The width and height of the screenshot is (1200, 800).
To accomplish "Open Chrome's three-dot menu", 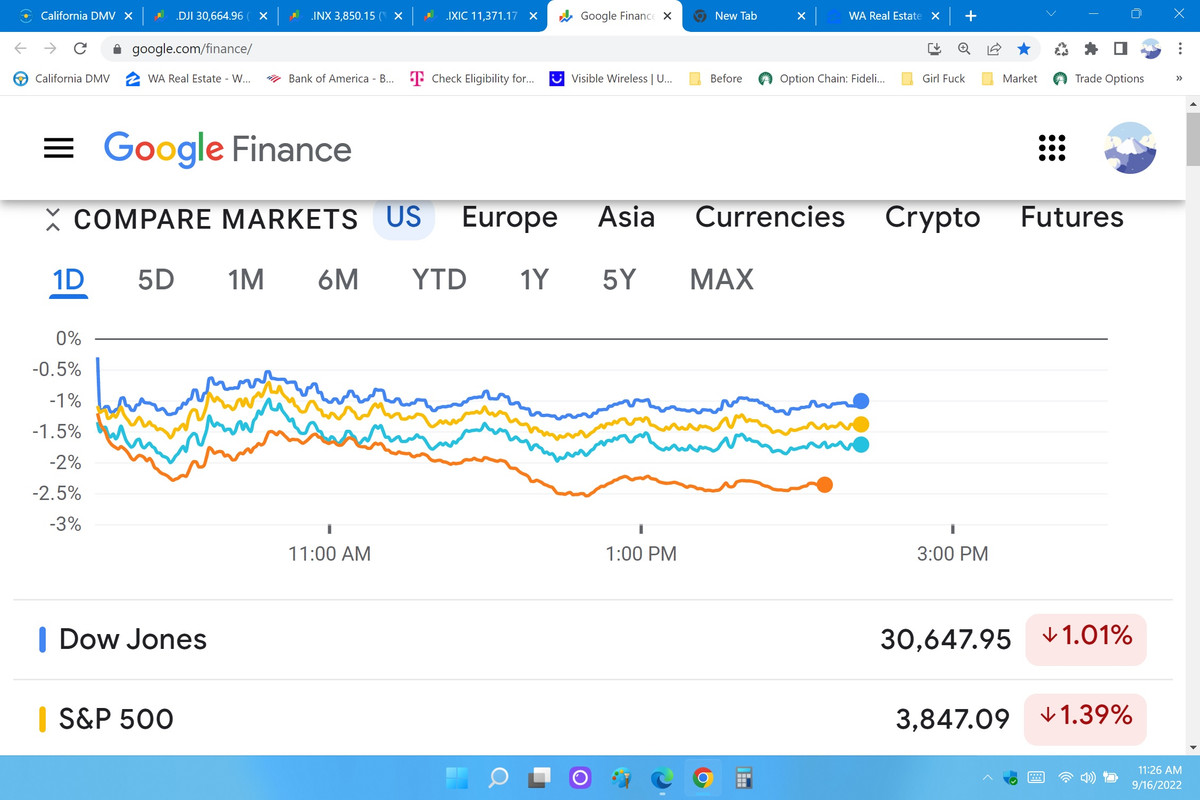I will click(x=1179, y=48).
